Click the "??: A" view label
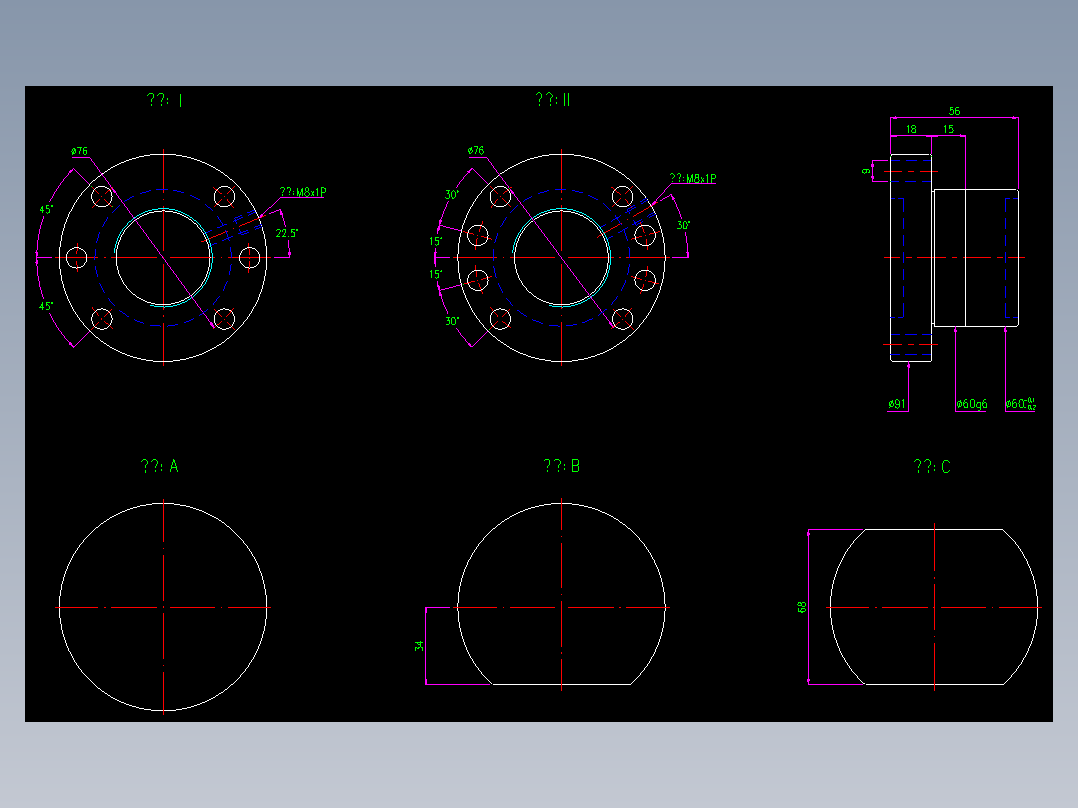 [162, 463]
